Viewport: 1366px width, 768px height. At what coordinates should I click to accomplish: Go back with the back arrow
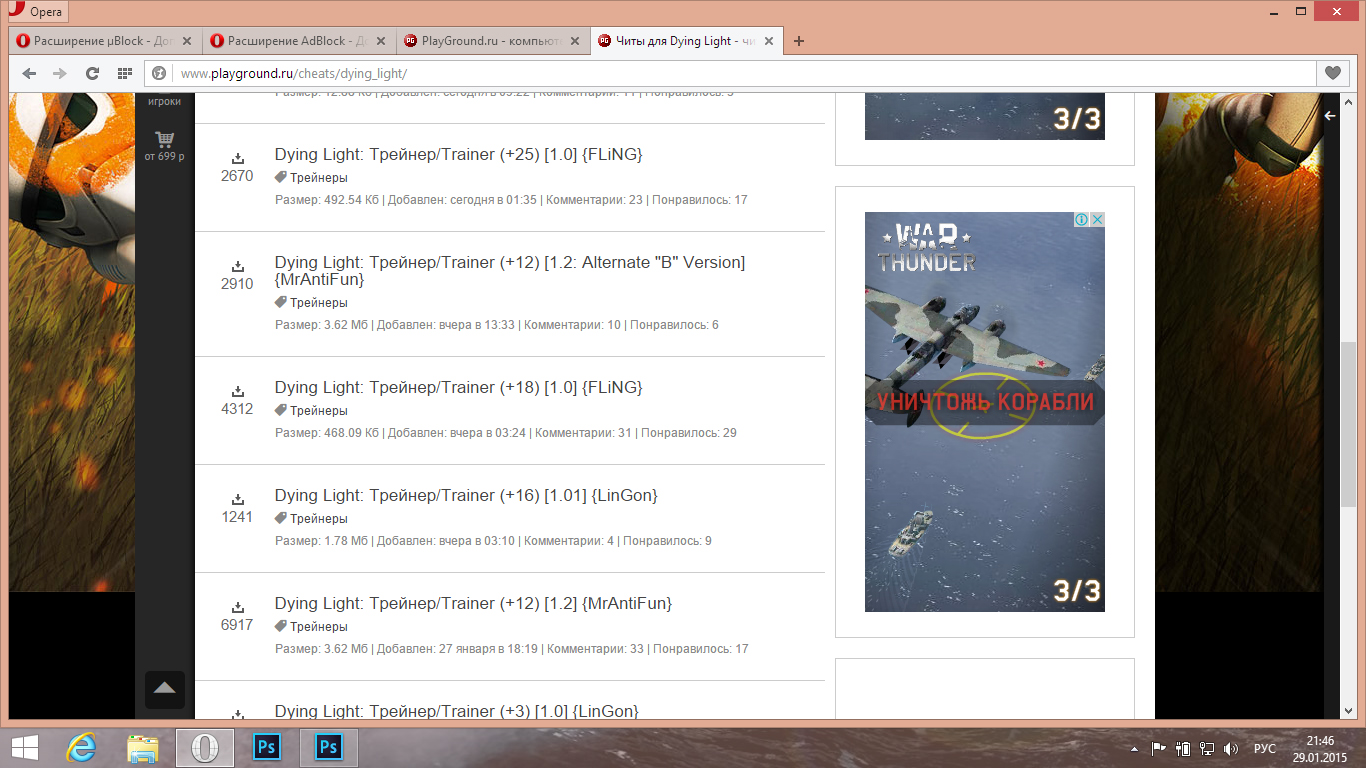tap(29, 73)
